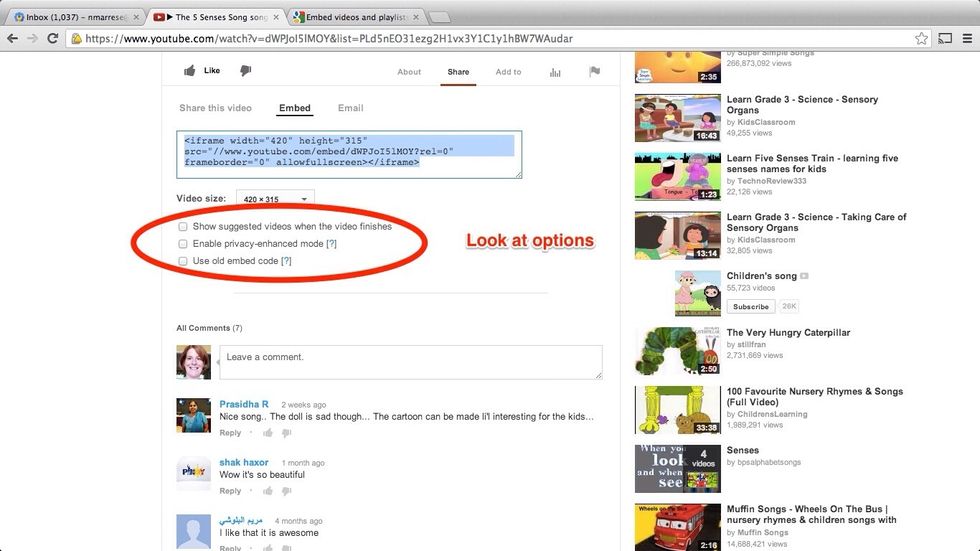Open the Video size 420 × 315 dropdown

click(x=275, y=199)
